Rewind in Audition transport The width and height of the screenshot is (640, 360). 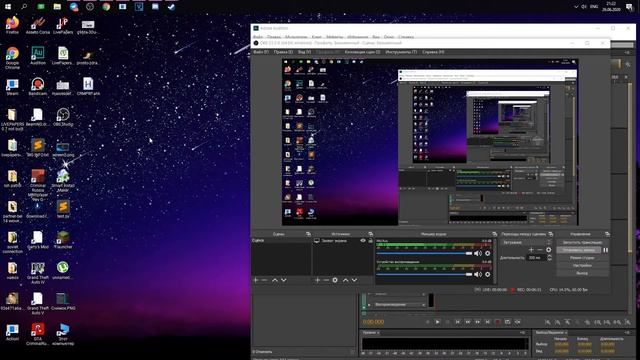pos(468,322)
